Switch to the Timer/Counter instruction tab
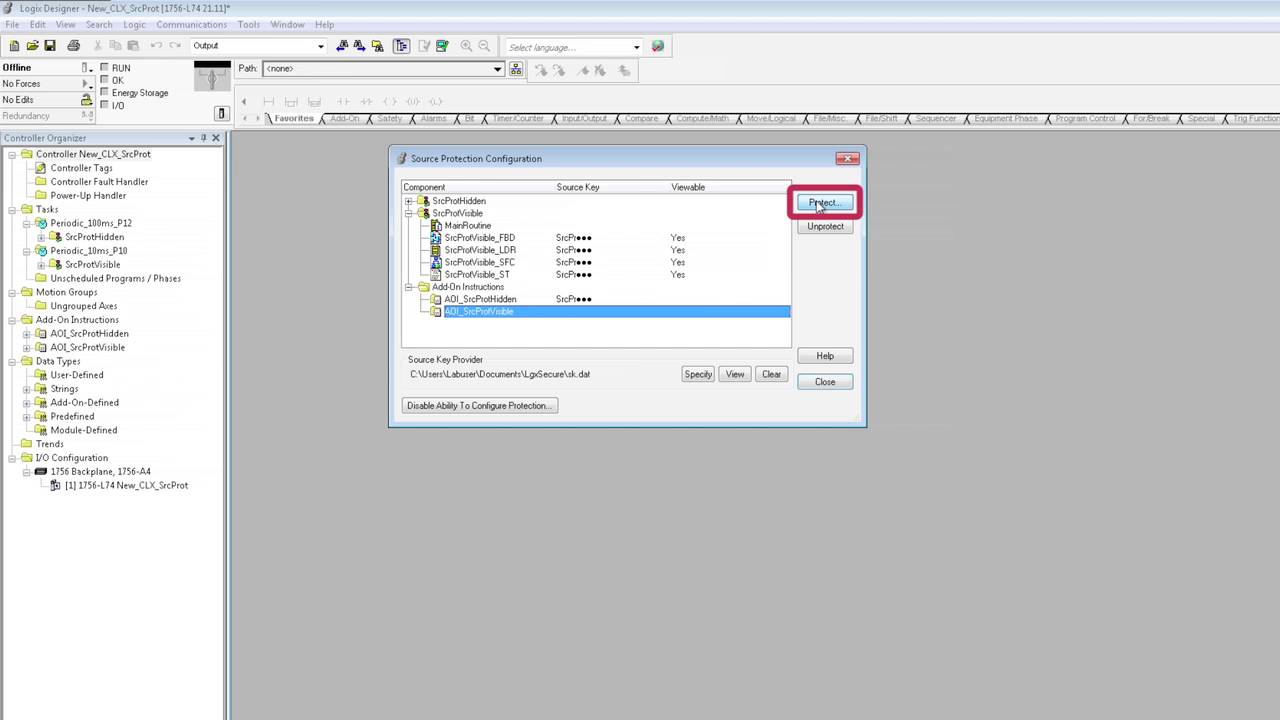1280x720 pixels. point(518,119)
